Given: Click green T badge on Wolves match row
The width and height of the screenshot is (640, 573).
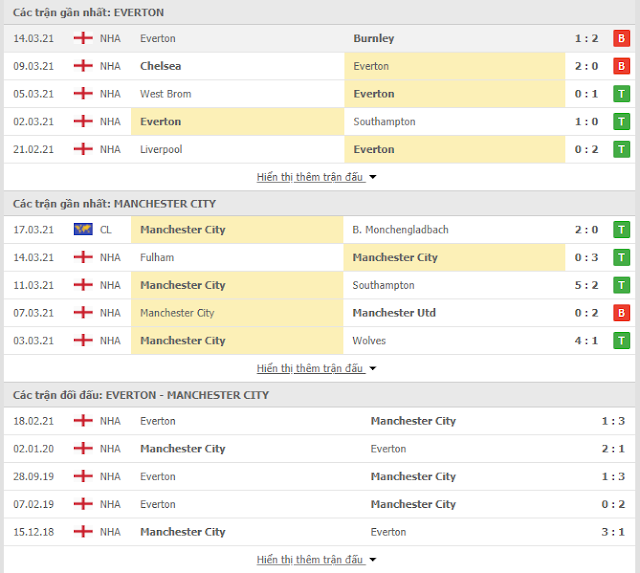Looking at the screenshot, I should pyautogui.click(x=621, y=341).
